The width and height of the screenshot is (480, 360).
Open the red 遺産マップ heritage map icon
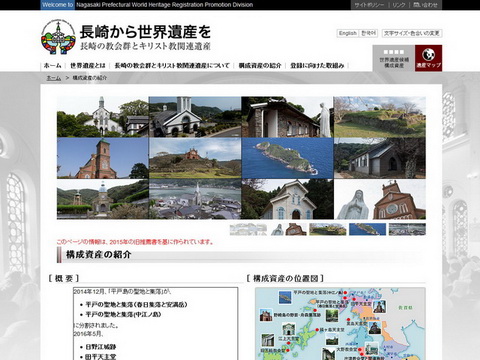coord(428,58)
